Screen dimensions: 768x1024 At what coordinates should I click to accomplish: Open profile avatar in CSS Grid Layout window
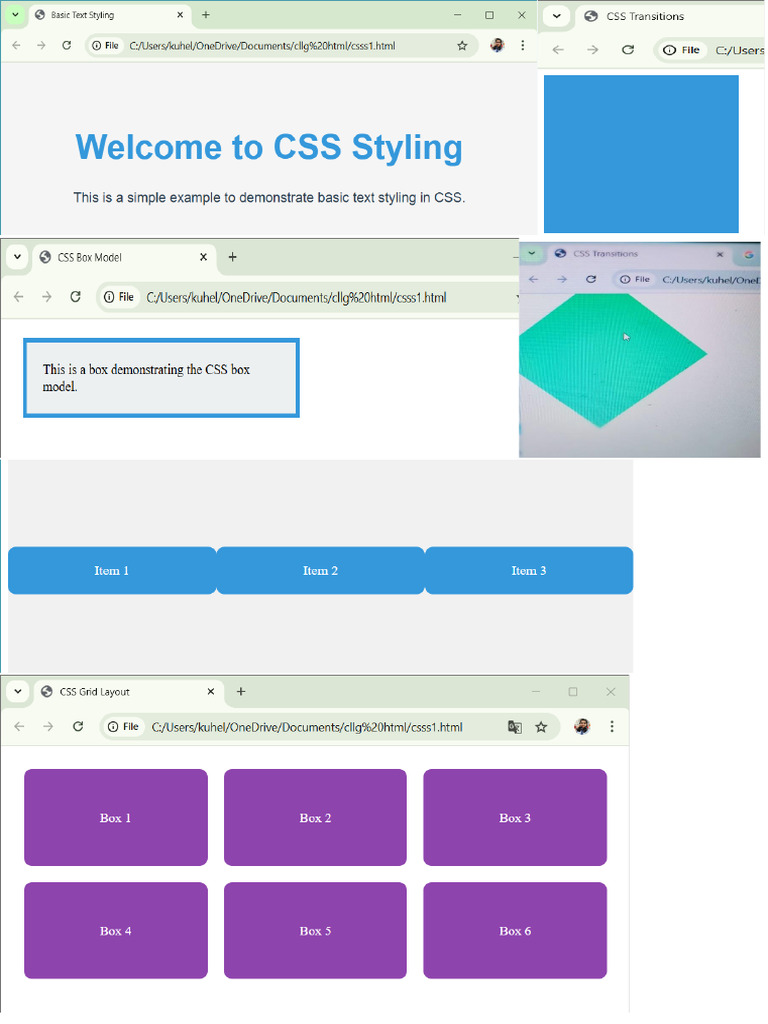click(x=582, y=726)
